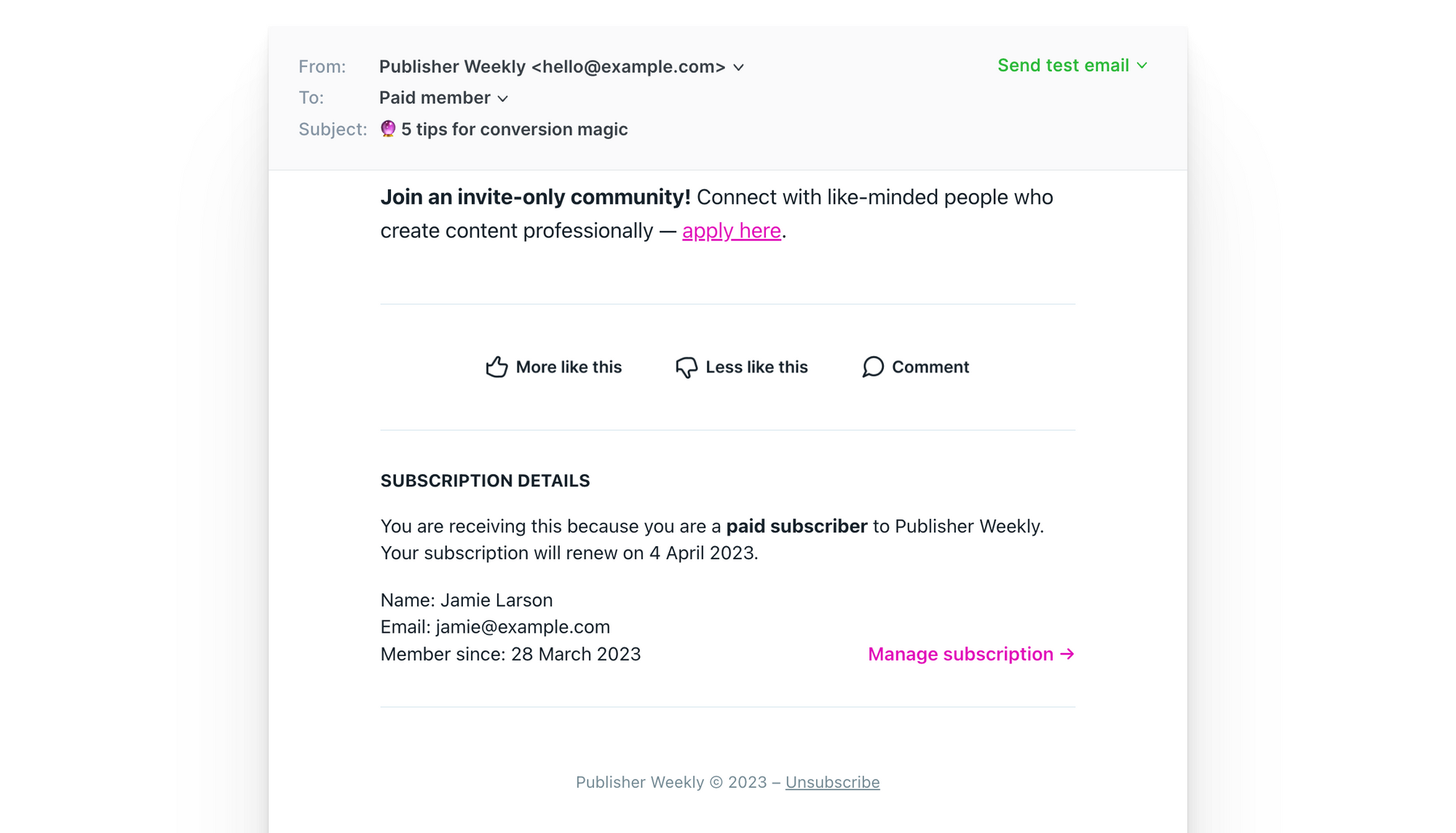Click the sender Publisher Weekly address
The height and width of the screenshot is (833, 1456).
[552, 66]
